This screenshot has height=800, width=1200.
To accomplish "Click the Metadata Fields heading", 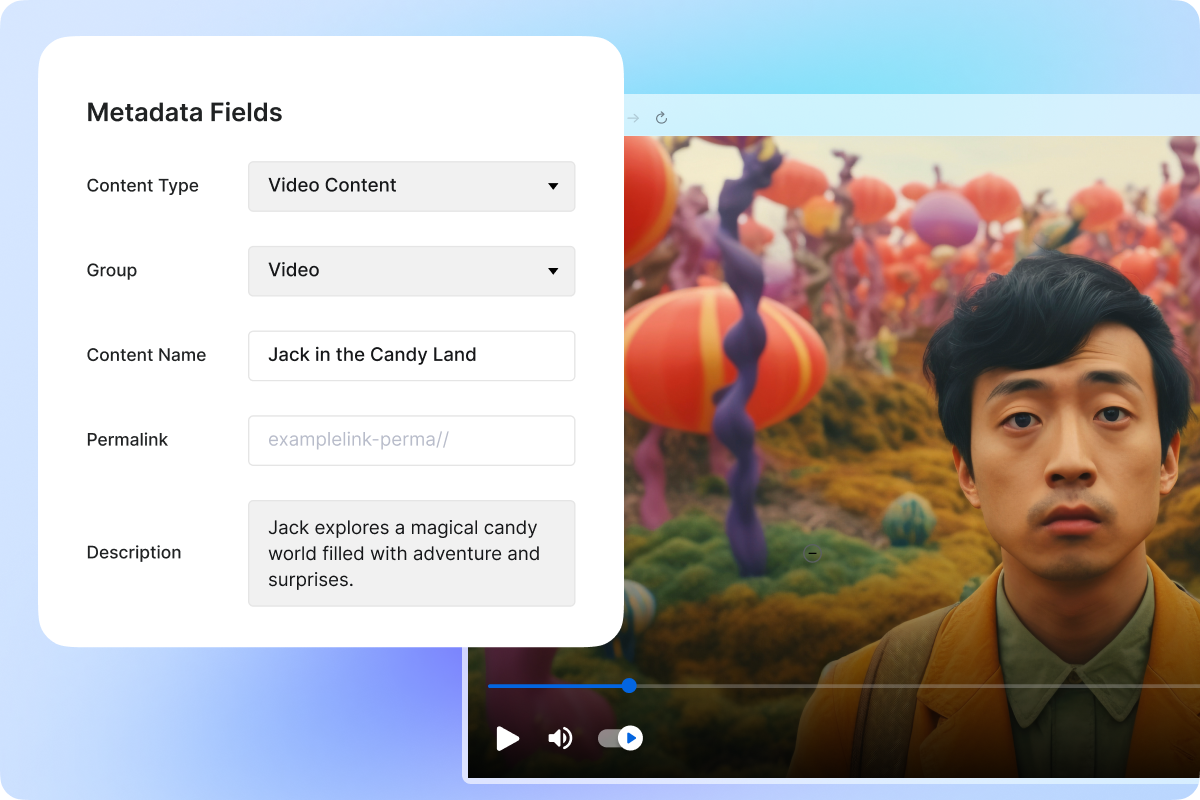I will (x=184, y=113).
